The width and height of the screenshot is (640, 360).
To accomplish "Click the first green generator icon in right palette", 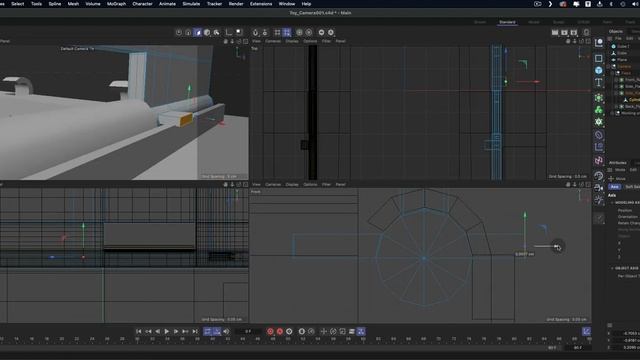I will click(599, 98).
